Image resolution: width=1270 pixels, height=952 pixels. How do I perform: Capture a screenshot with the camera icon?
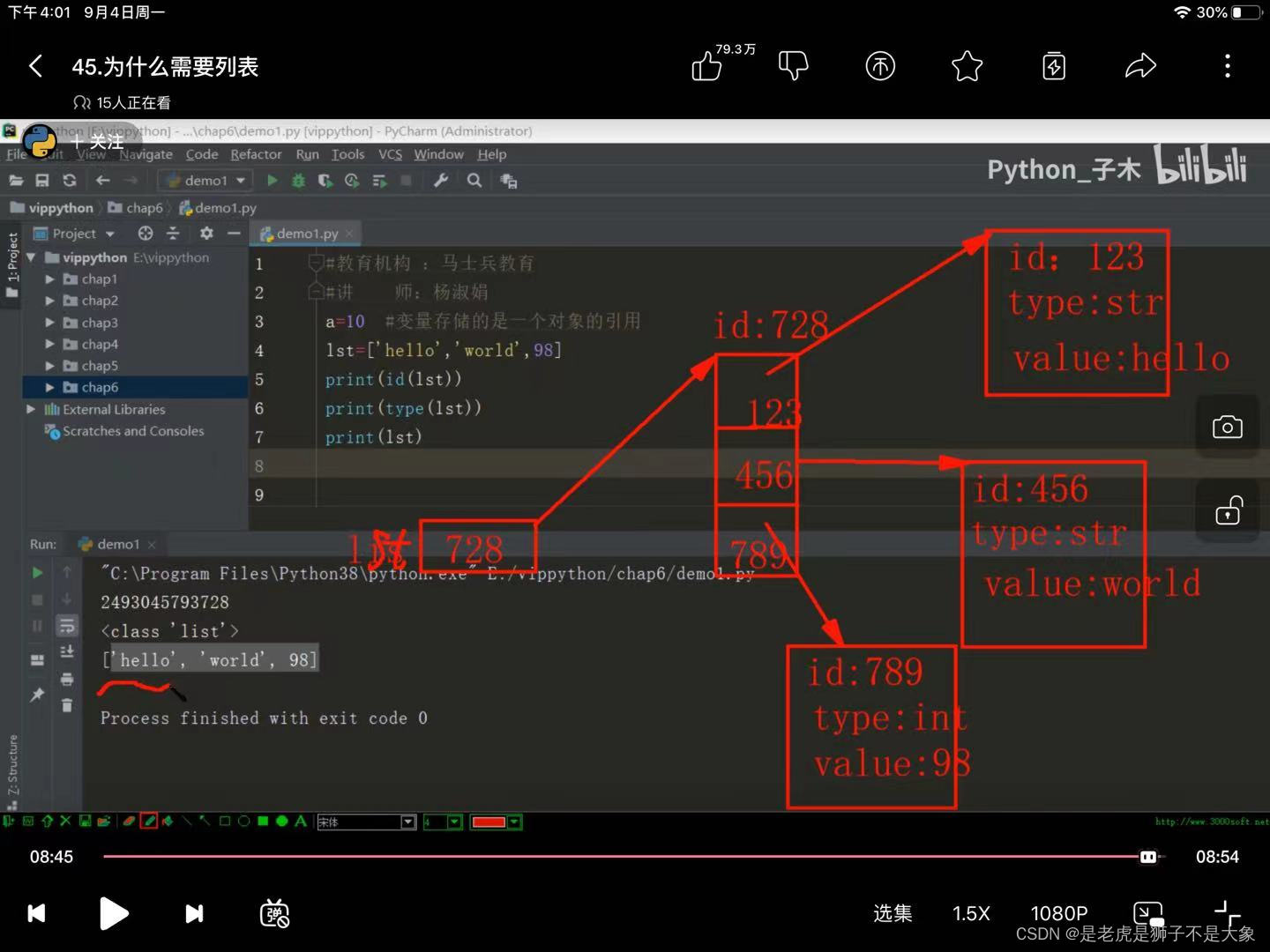coord(1228,427)
